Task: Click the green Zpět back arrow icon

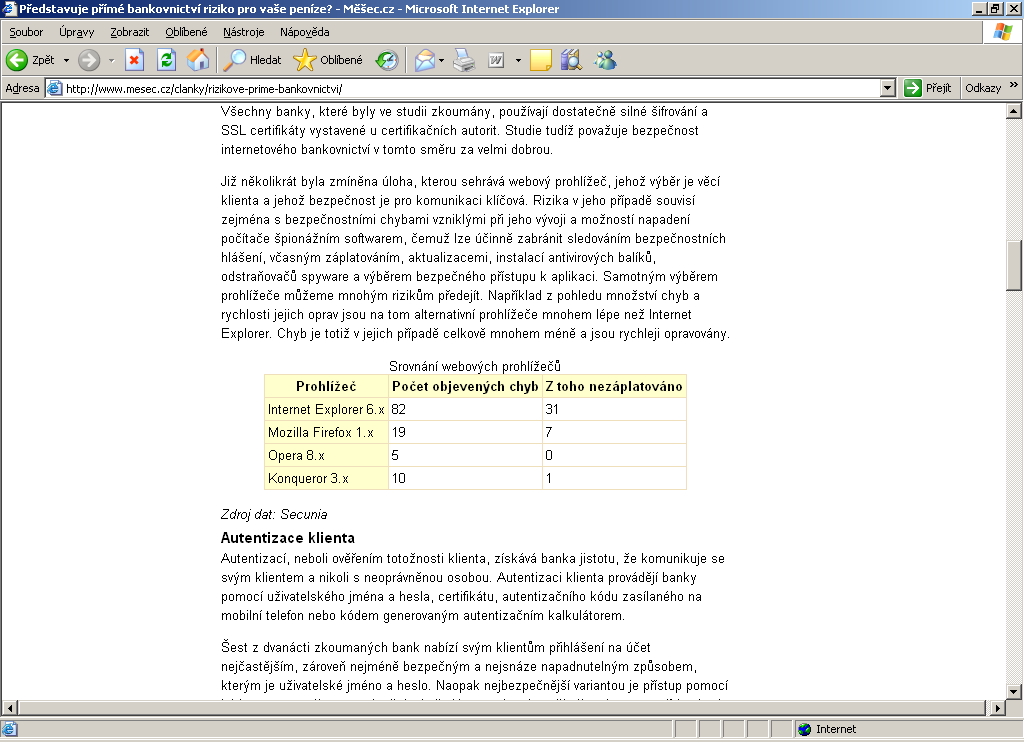Action: [16, 60]
